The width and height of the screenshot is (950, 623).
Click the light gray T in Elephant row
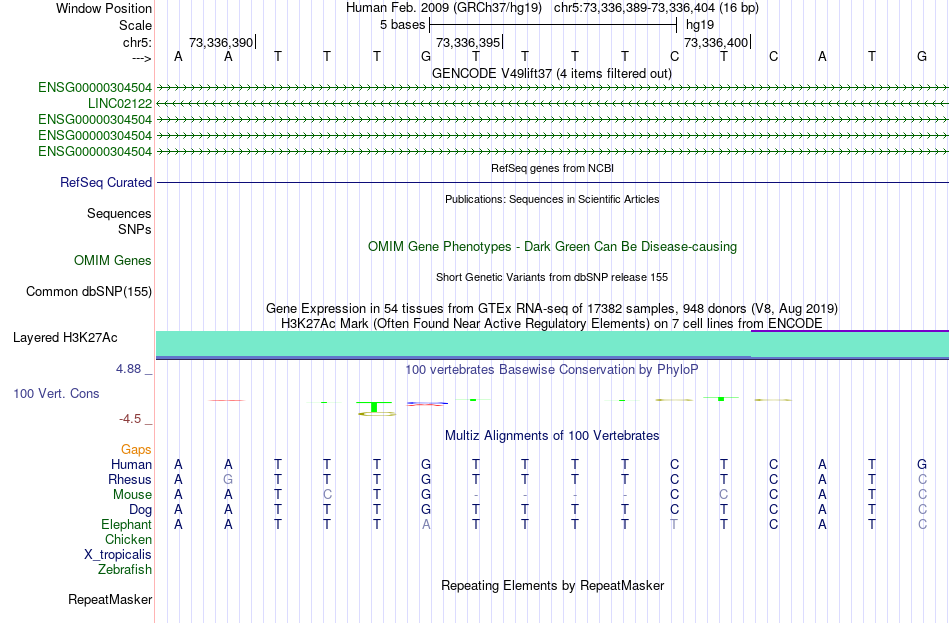pos(674,525)
